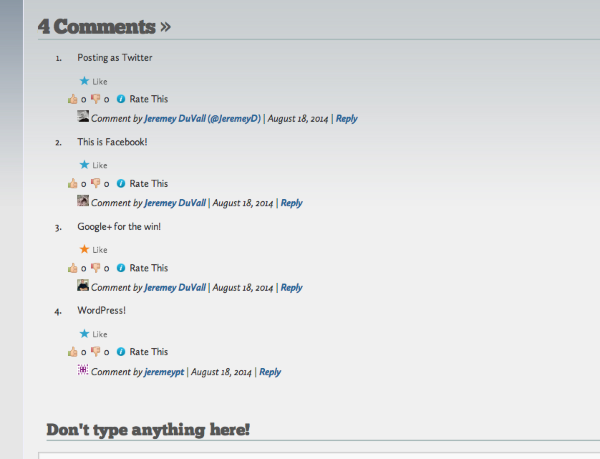
Task: Reply to the "Google+ for the win!" comment
Action: tap(291, 288)
